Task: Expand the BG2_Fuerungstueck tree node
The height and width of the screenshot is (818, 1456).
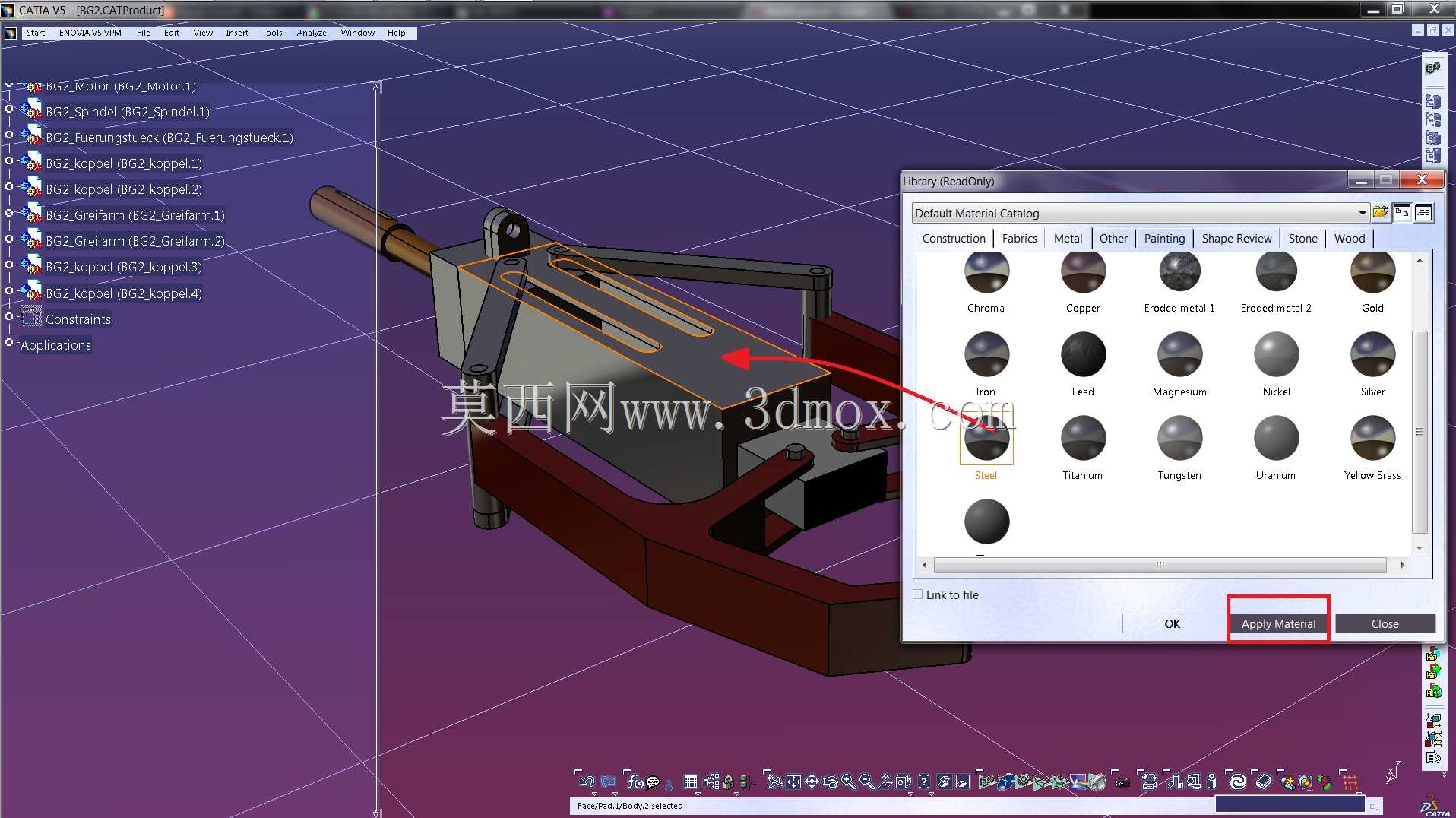Action: [x=9, y=135]
